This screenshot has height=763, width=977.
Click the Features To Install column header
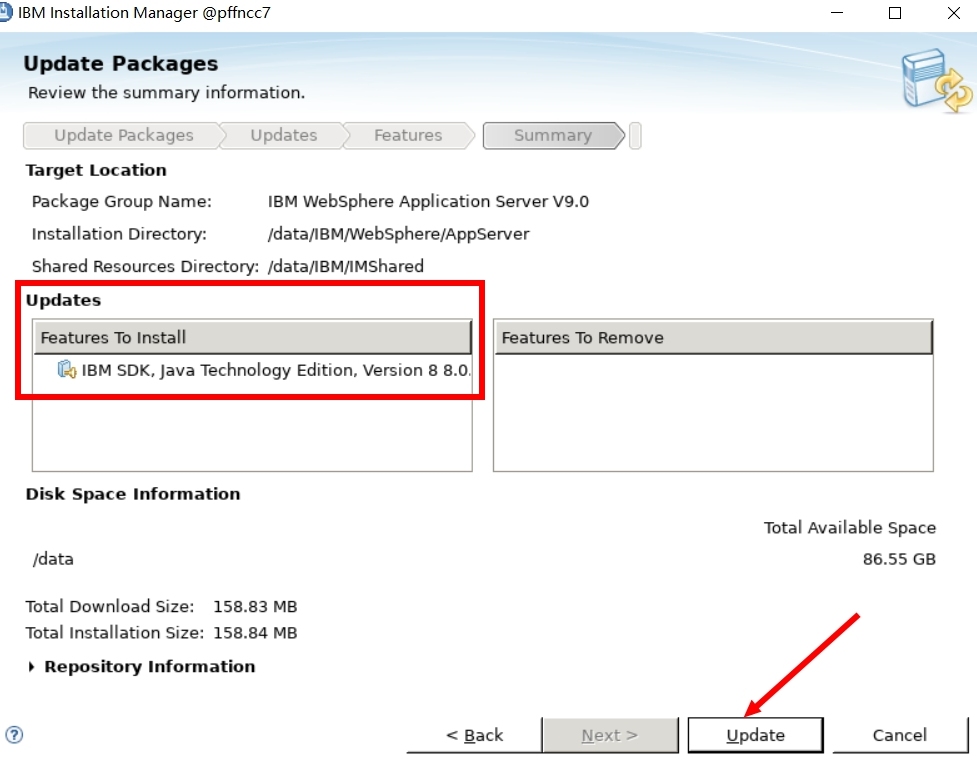(x=252, y=338)
